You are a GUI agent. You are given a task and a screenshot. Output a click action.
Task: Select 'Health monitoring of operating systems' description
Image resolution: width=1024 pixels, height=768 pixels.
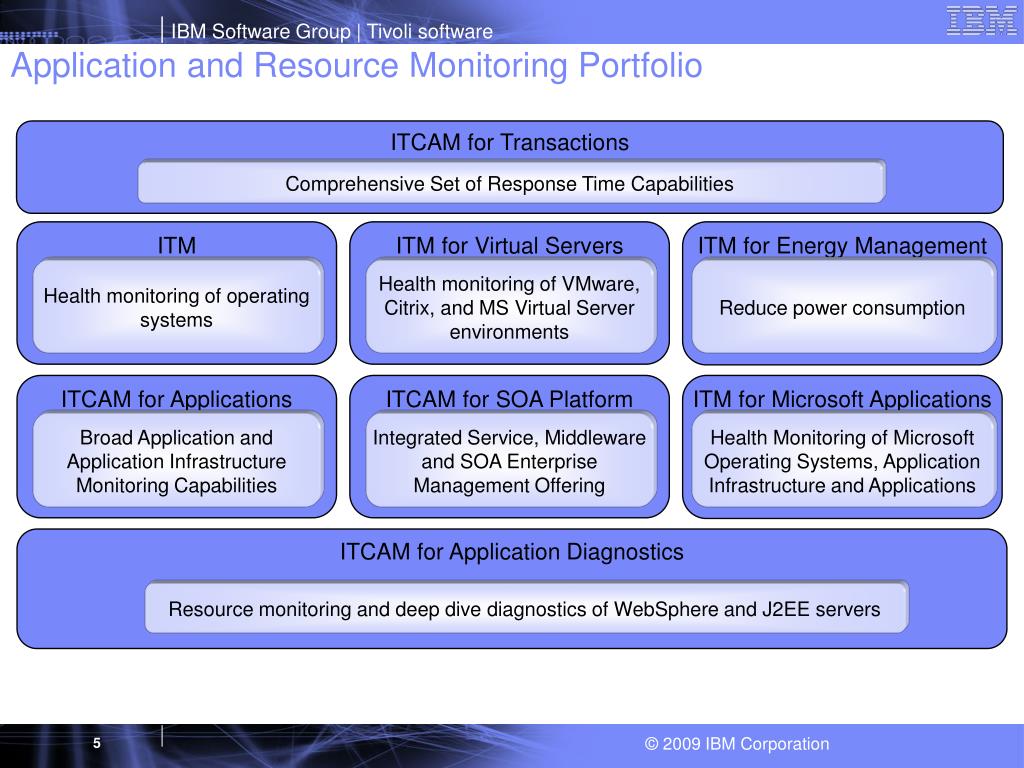pyautogui.click(x=178, y=307)
